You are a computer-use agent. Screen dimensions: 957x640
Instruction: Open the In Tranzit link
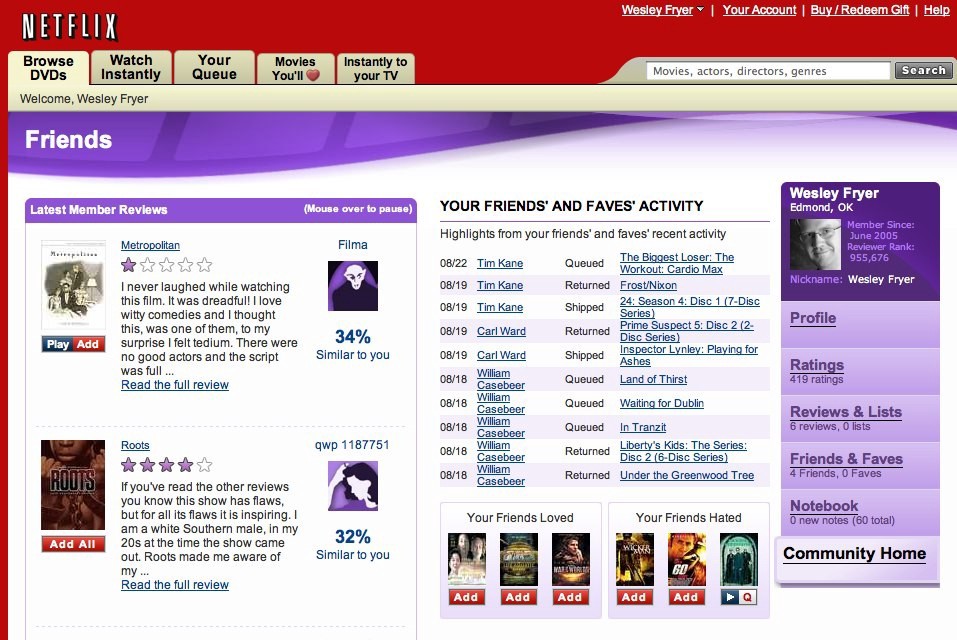click(643, 427)
